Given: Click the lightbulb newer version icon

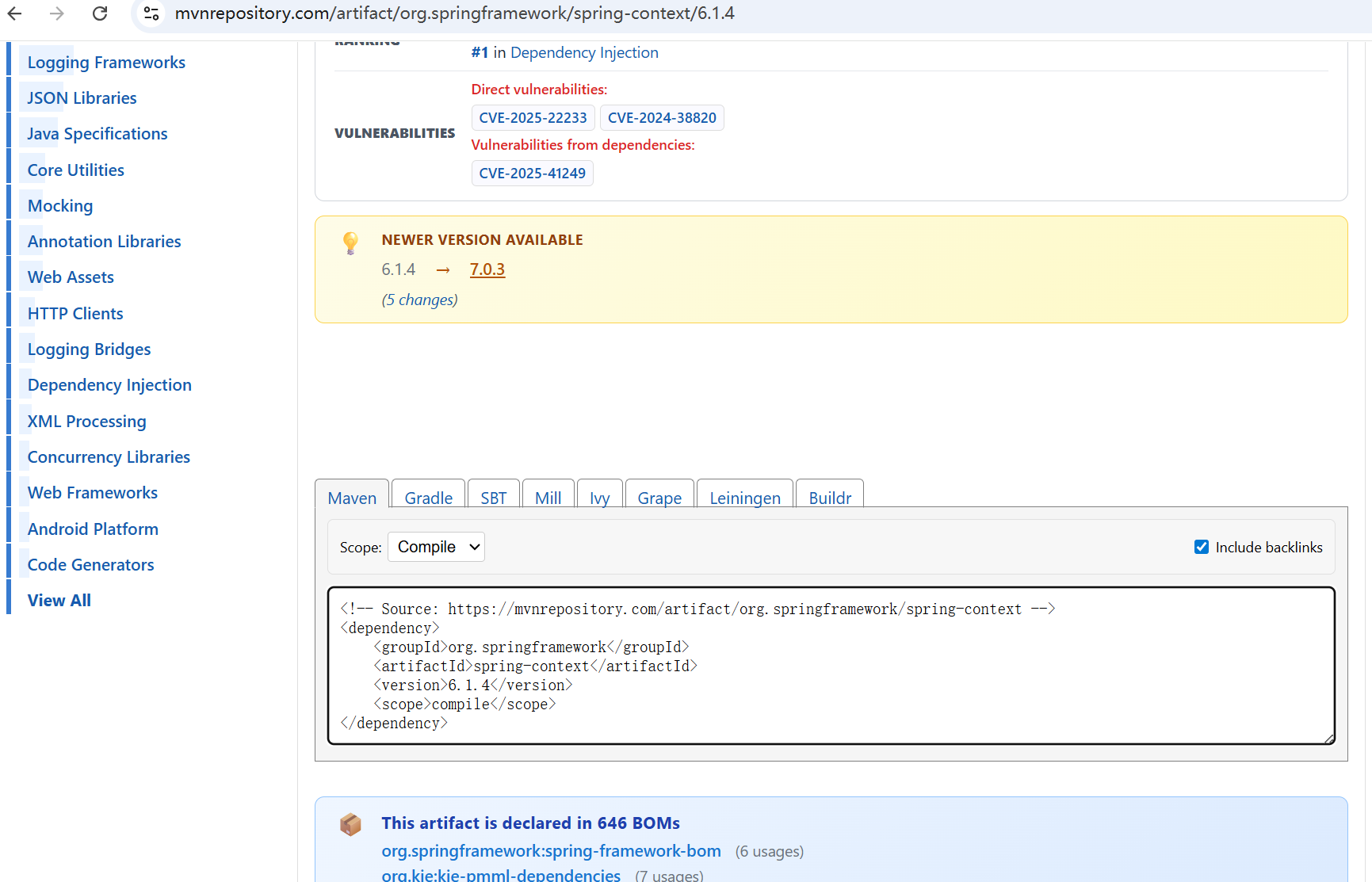Looking at the screenshot, I should (x=350, y=242).
